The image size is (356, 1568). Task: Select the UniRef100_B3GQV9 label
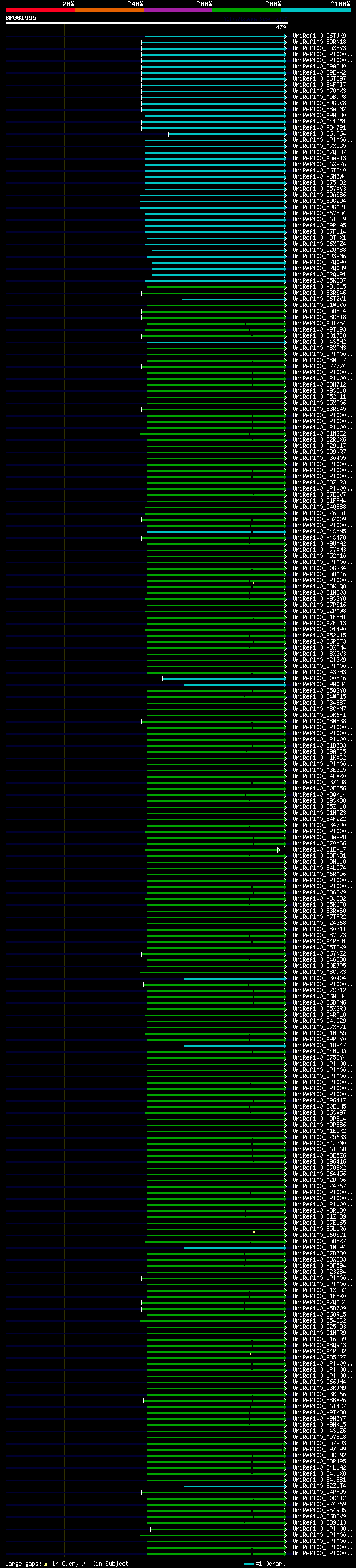tap(319, 892)
